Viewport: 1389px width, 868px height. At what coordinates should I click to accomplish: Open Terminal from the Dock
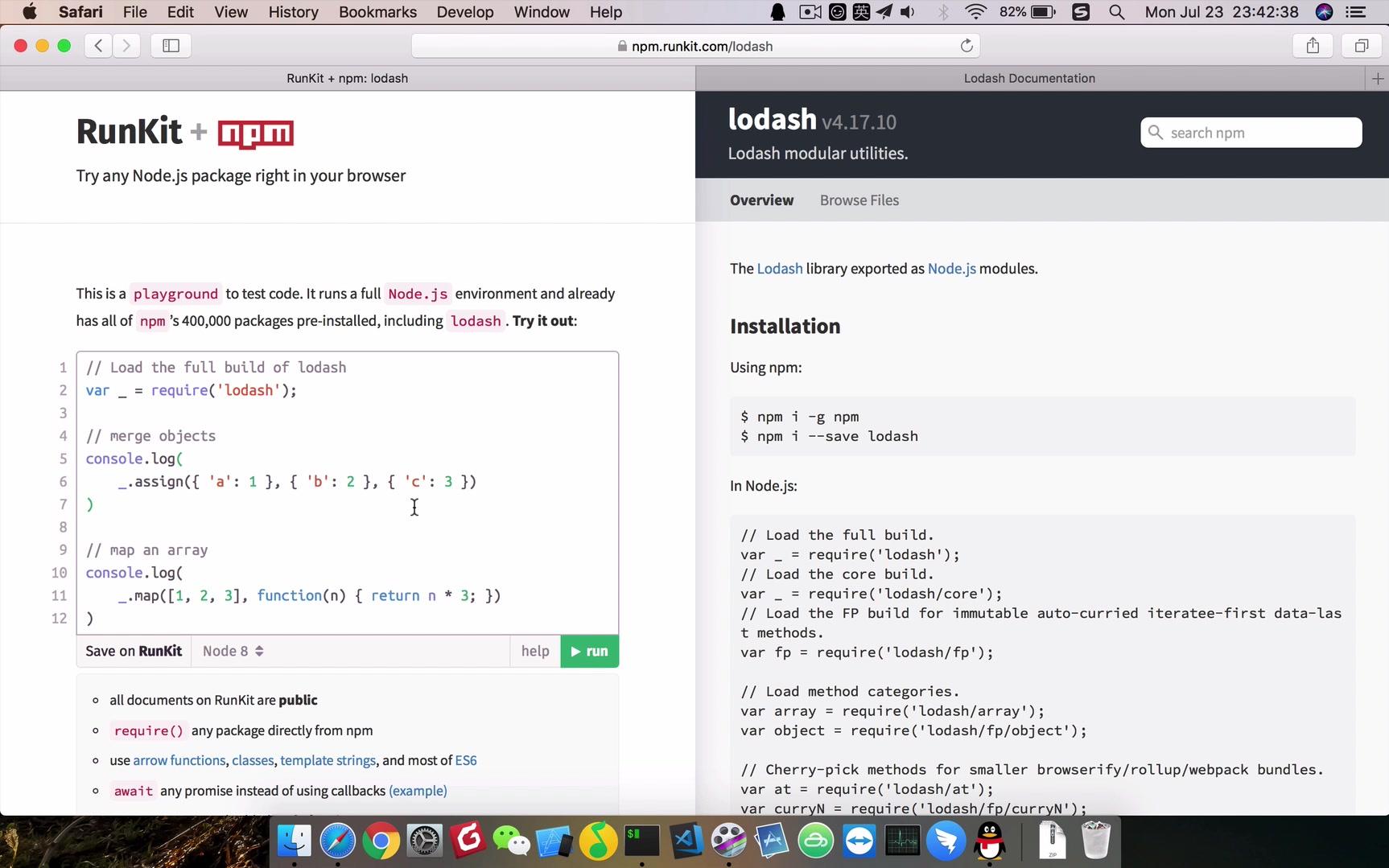(642, 841)
